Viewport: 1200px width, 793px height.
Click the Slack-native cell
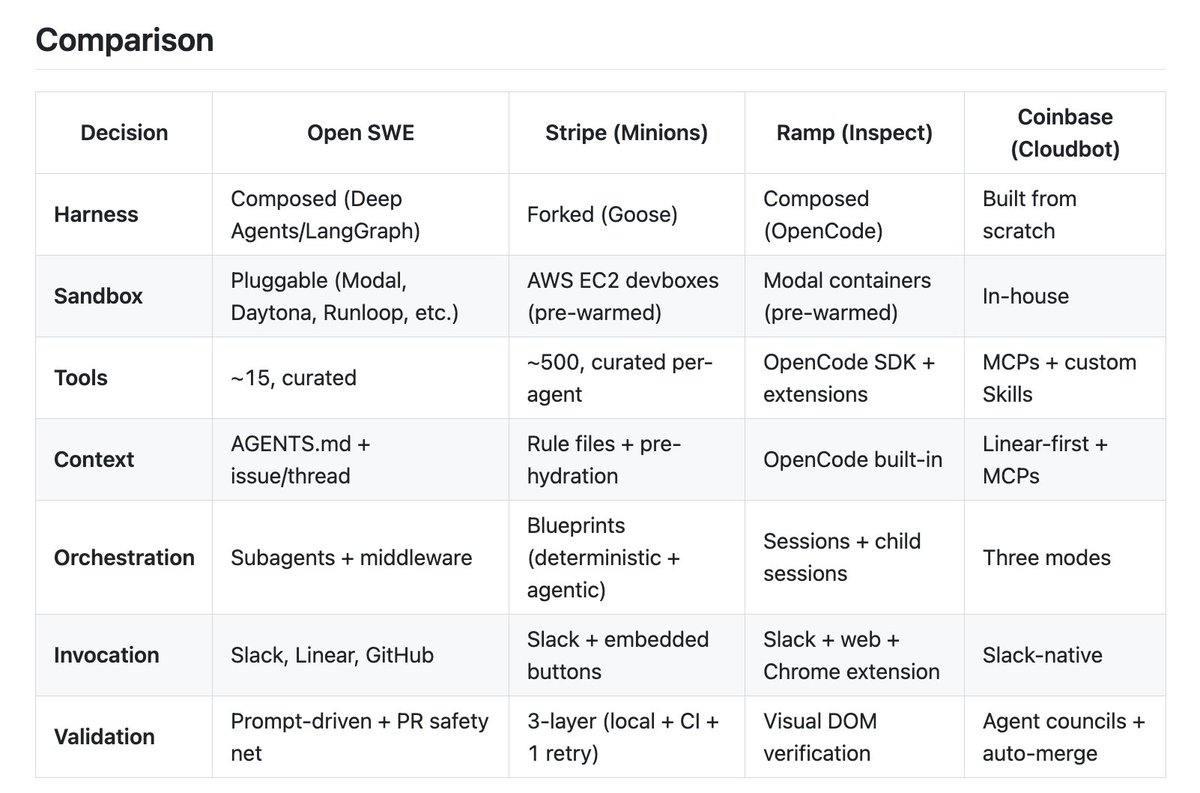1042,655
